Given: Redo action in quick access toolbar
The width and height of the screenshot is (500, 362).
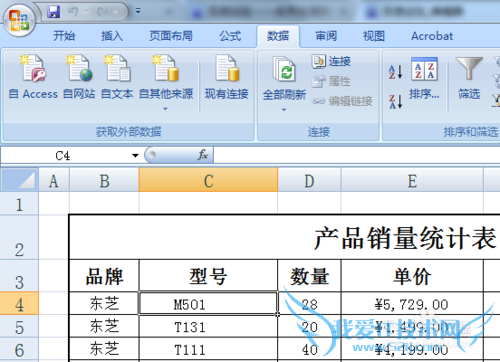Looking at the screenshot, I should tap(102, 12).
